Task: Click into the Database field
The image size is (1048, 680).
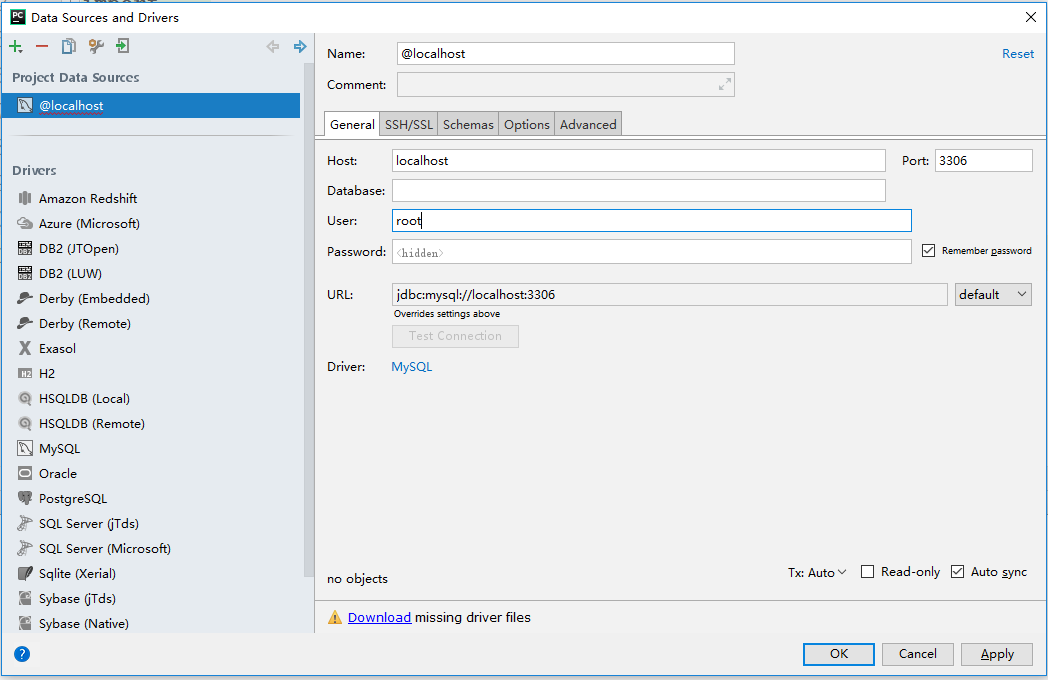Action: 638,191
